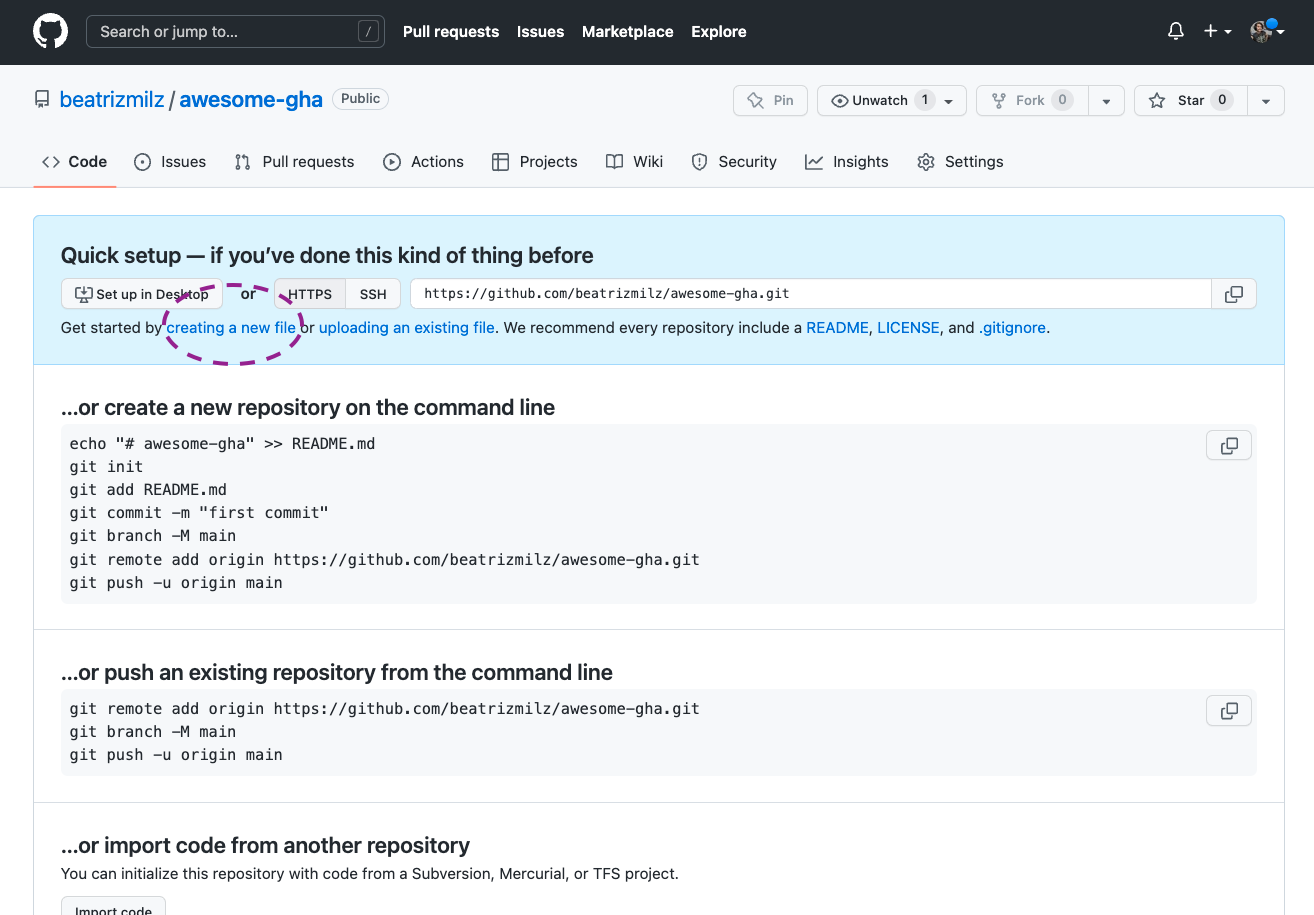This screenshot has height=915, width=1314.
Task: Copy the create new repository commands
Action: 1229,445
